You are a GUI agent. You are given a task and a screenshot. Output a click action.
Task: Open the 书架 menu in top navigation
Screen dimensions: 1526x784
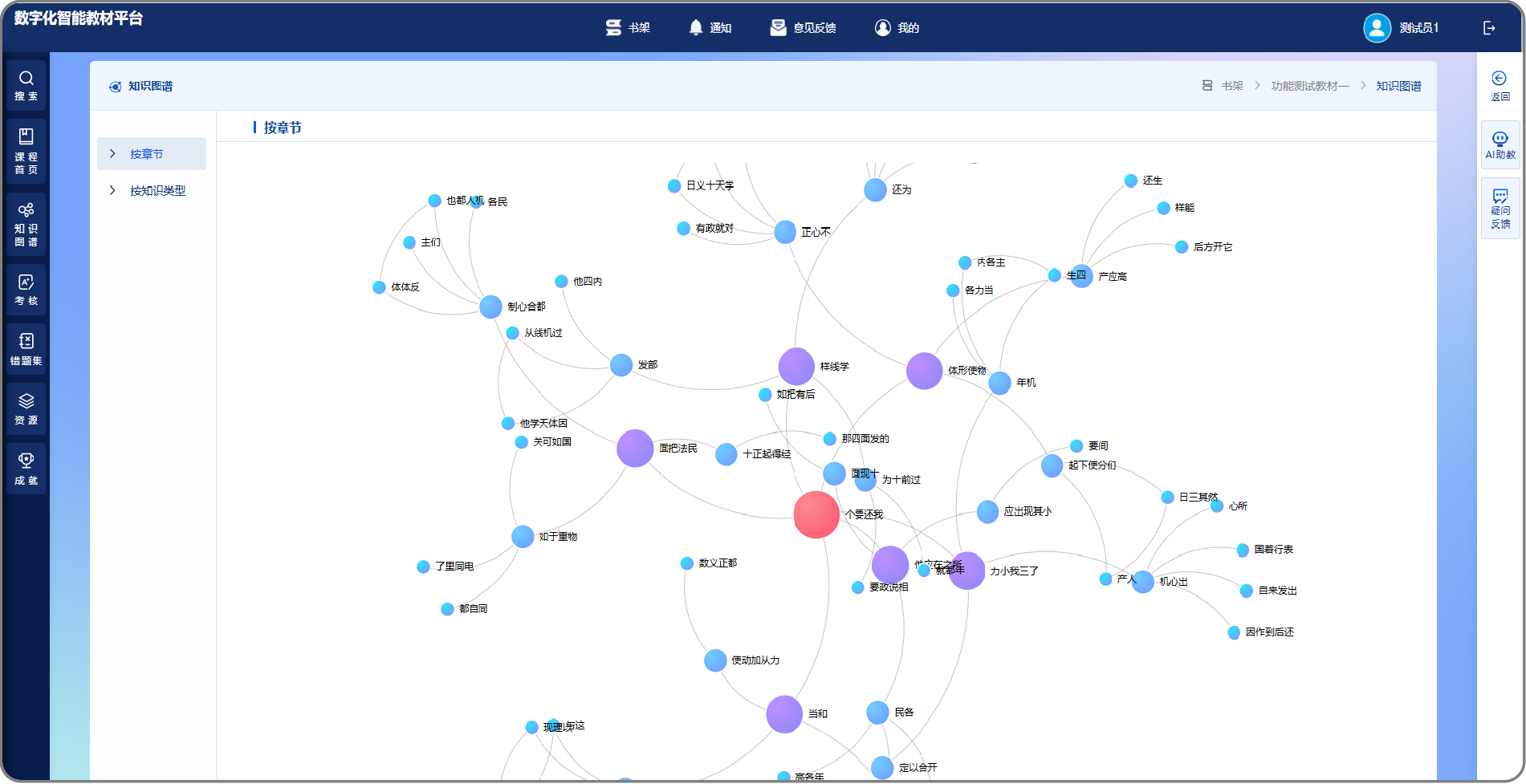628,28
